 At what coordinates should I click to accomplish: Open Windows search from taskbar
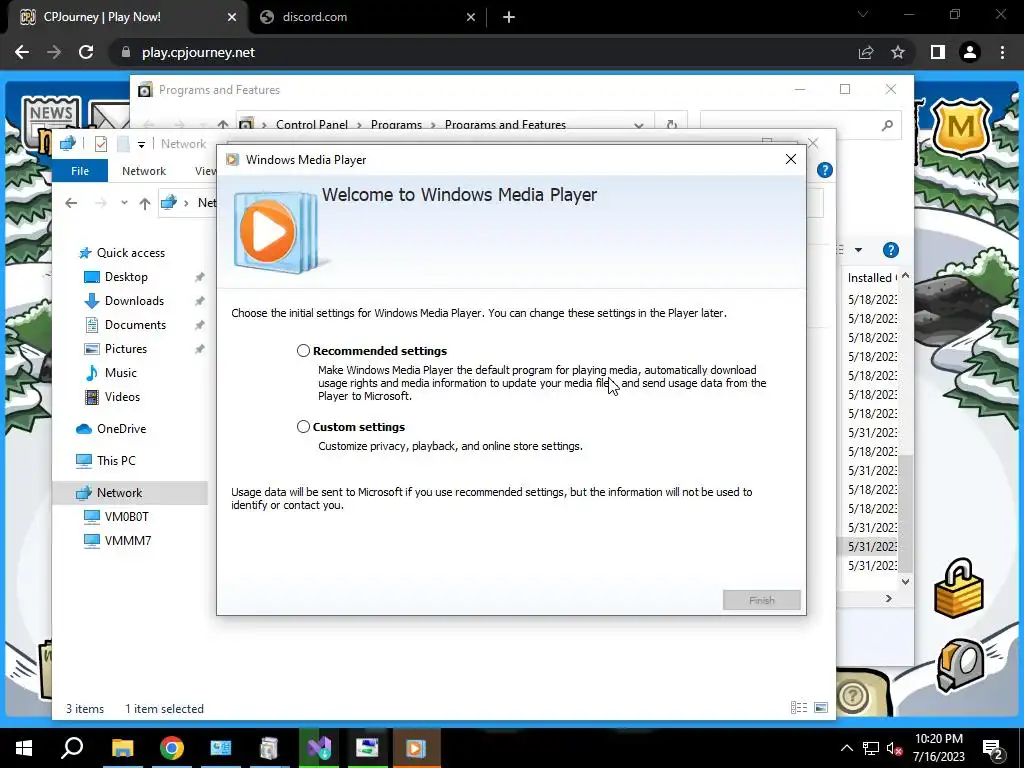(72, 748)
